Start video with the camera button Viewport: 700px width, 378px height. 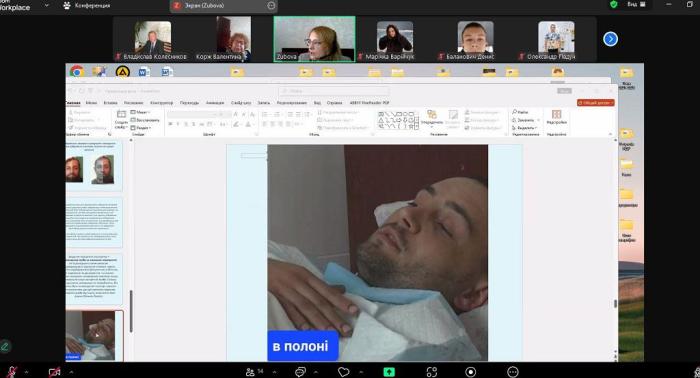pyautogui.click(x=54, y=372)
